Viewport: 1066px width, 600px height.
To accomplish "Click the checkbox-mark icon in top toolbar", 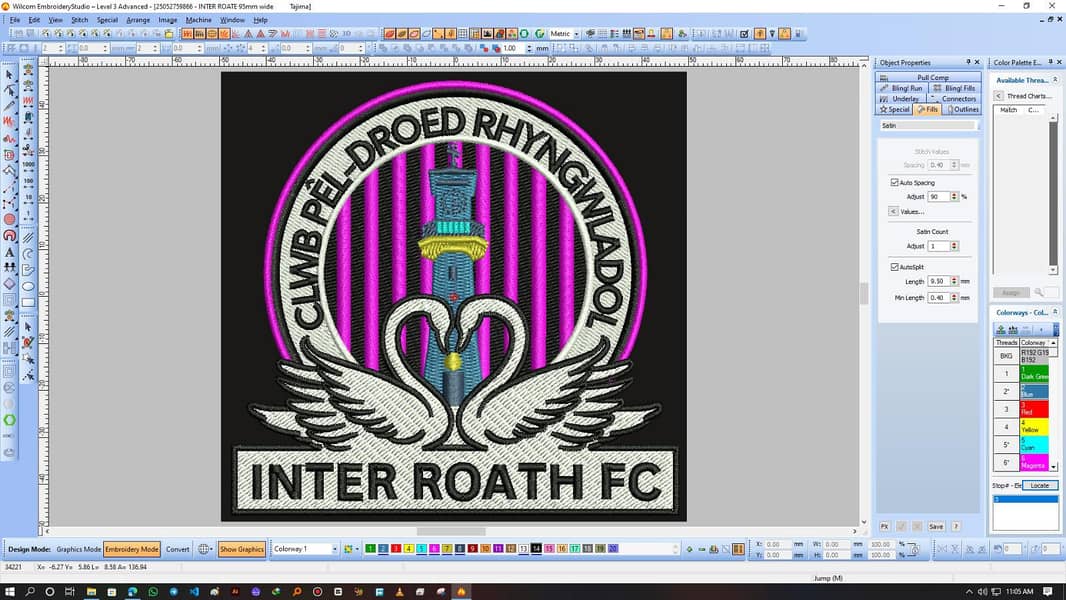I will coord(744,34).
